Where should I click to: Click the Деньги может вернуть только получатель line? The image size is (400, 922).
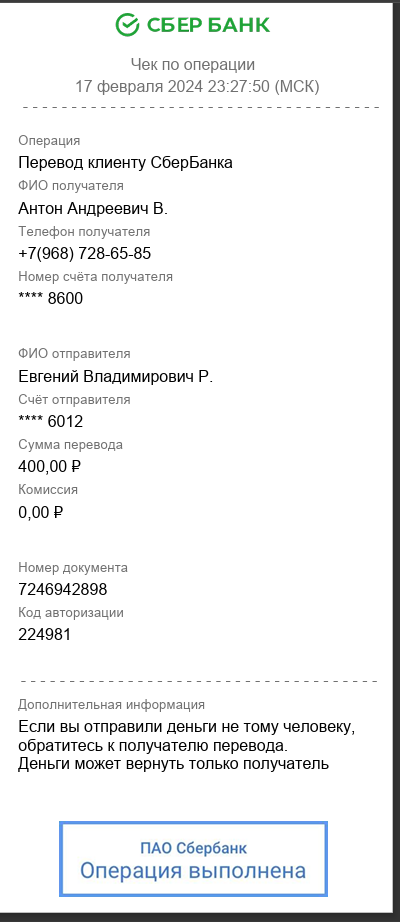coord(173,764)
